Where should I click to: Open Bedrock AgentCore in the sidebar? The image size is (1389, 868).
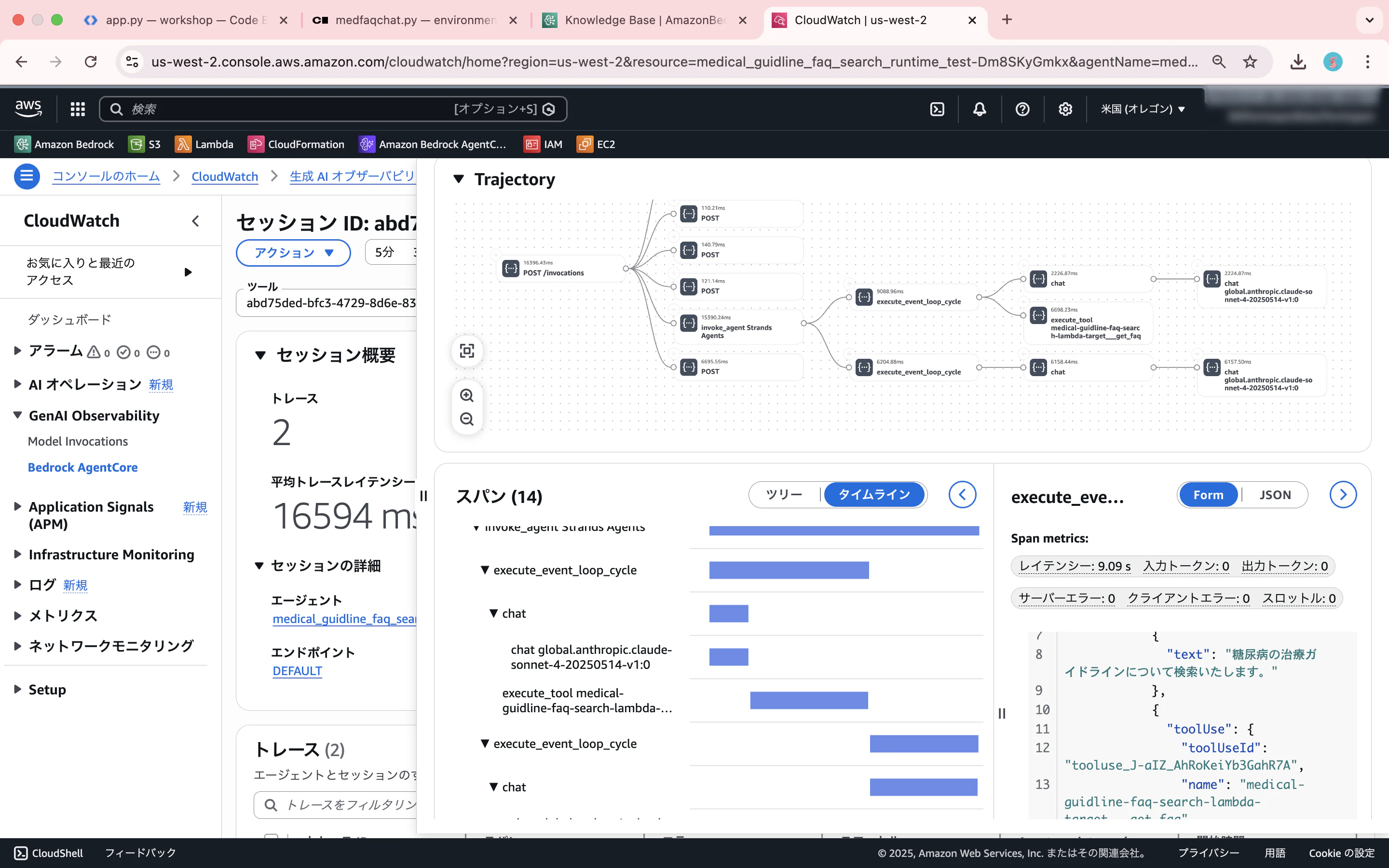pos(82,467)
